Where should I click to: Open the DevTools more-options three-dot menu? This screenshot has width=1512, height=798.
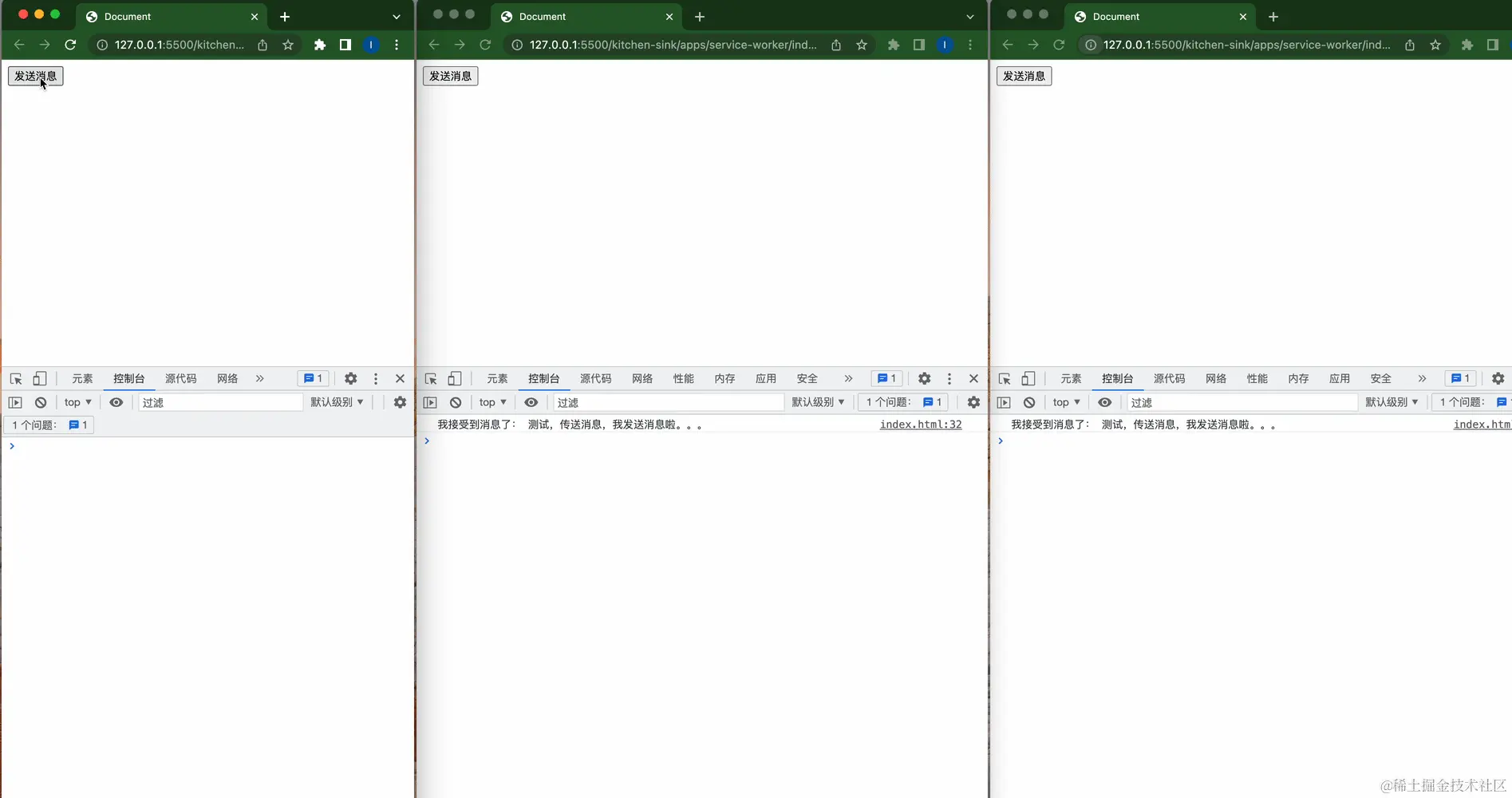coord(375,378)
